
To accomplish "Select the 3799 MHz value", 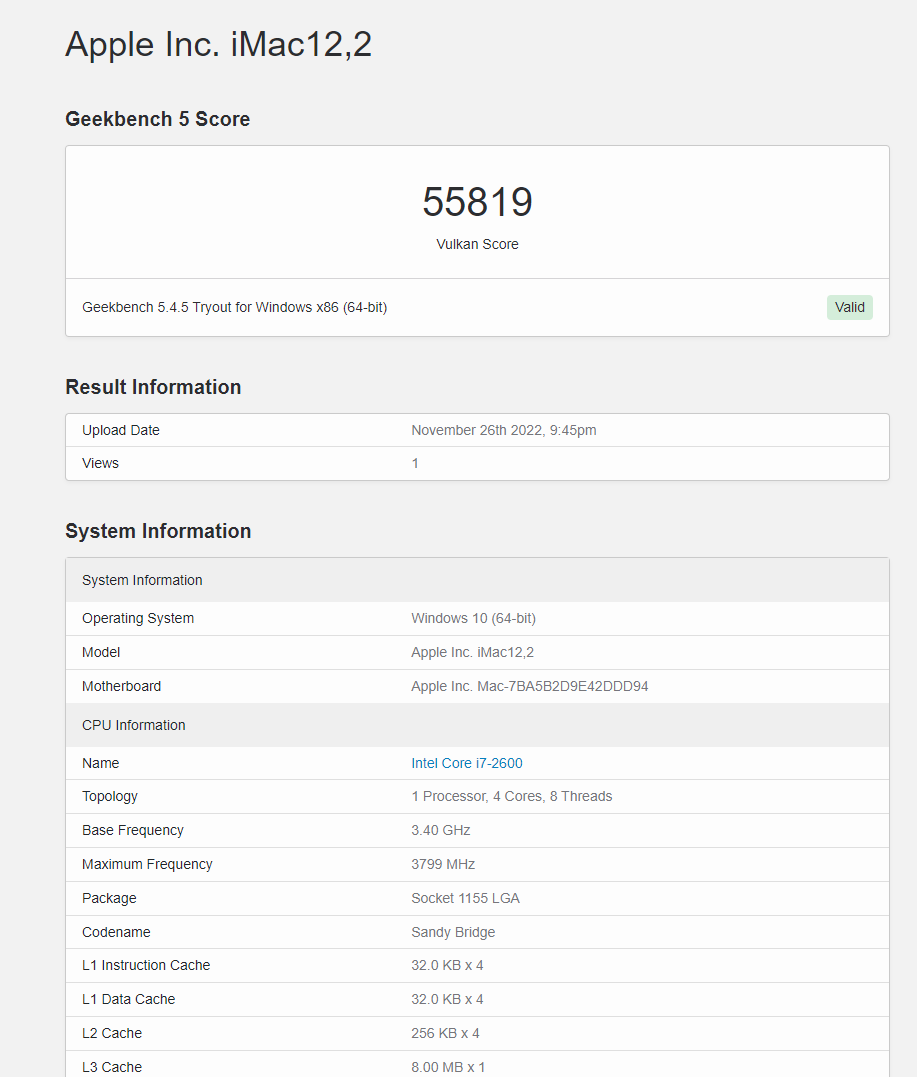I will tap(443, 864).
